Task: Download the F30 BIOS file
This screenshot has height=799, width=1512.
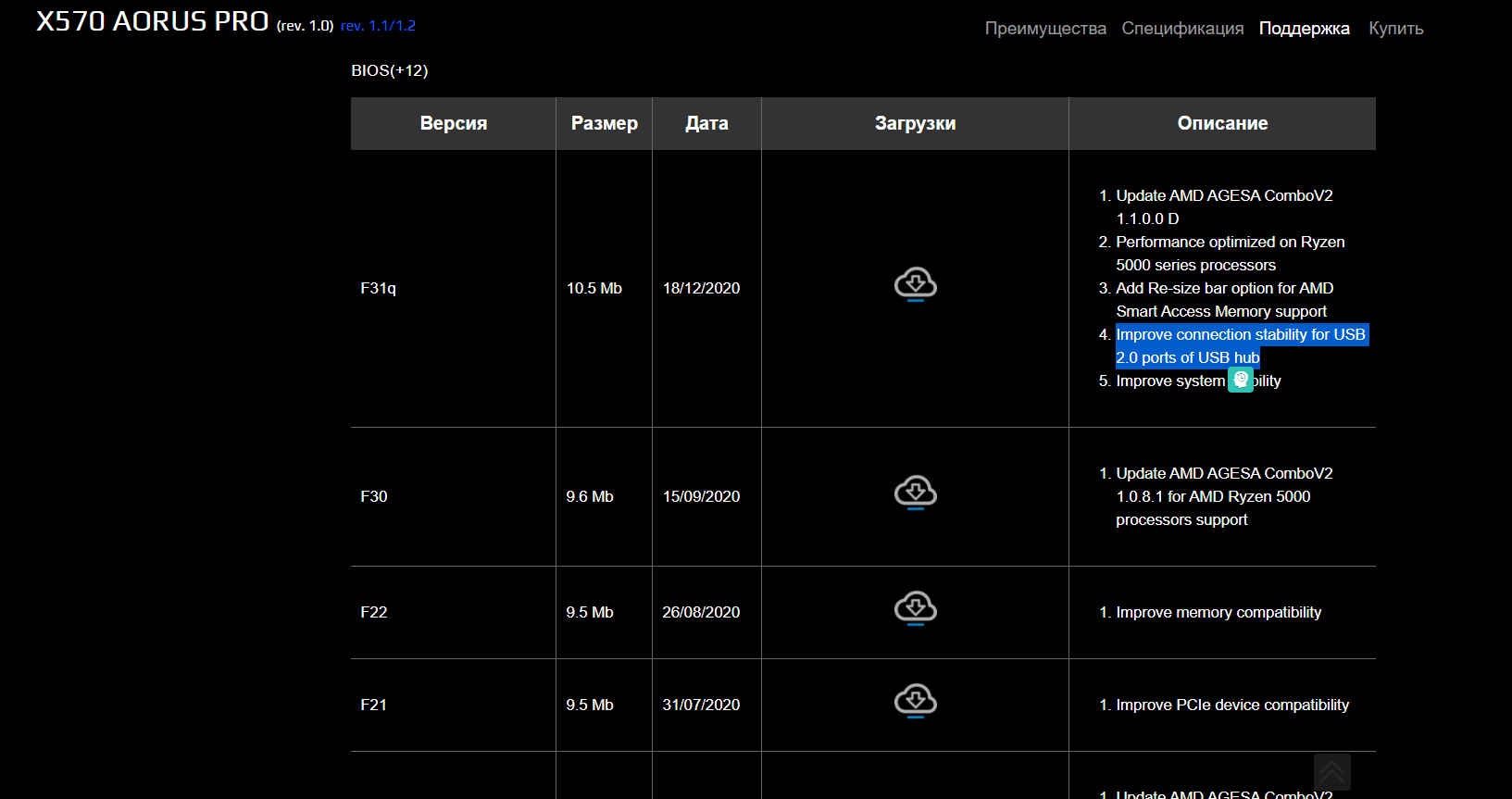Action: [915, 493]
